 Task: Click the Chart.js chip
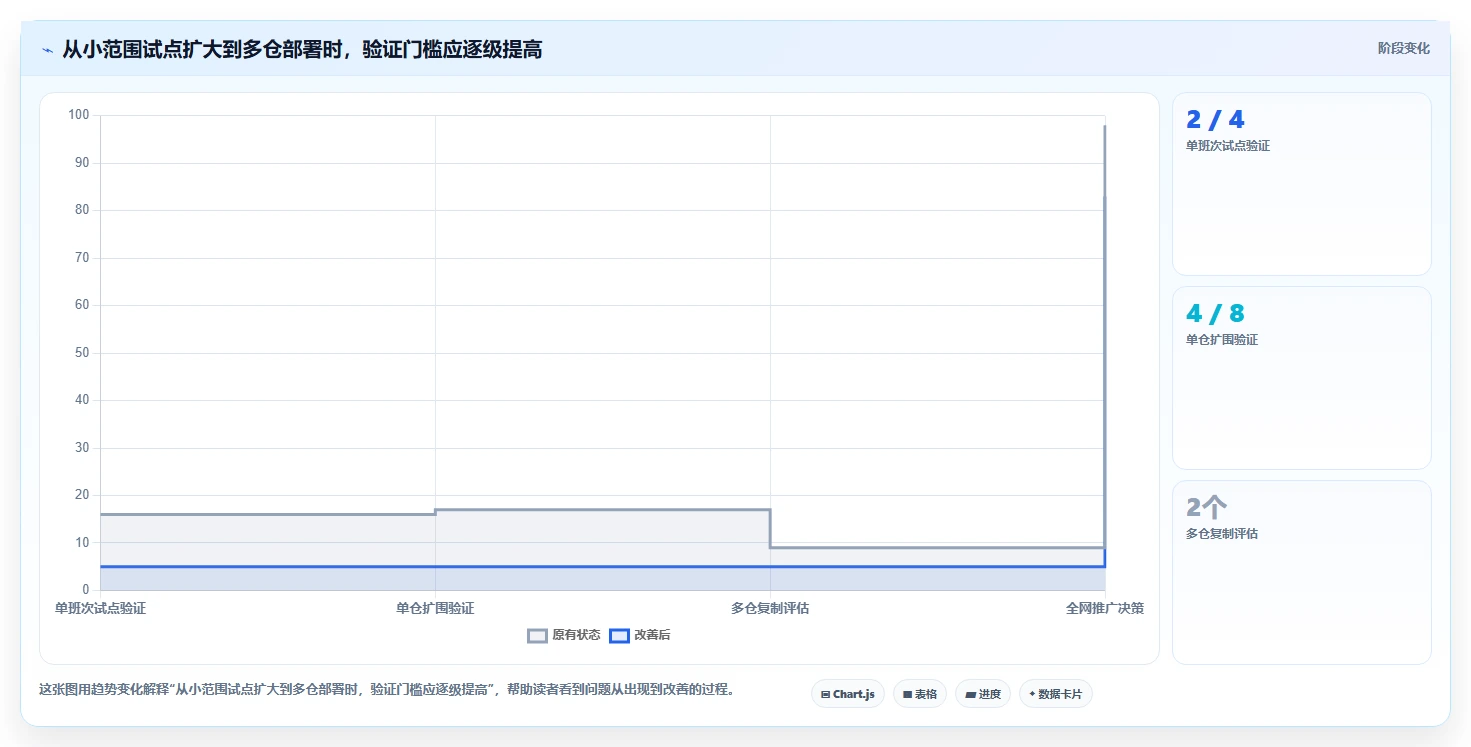pyautogui.click(x=847, y=694)
